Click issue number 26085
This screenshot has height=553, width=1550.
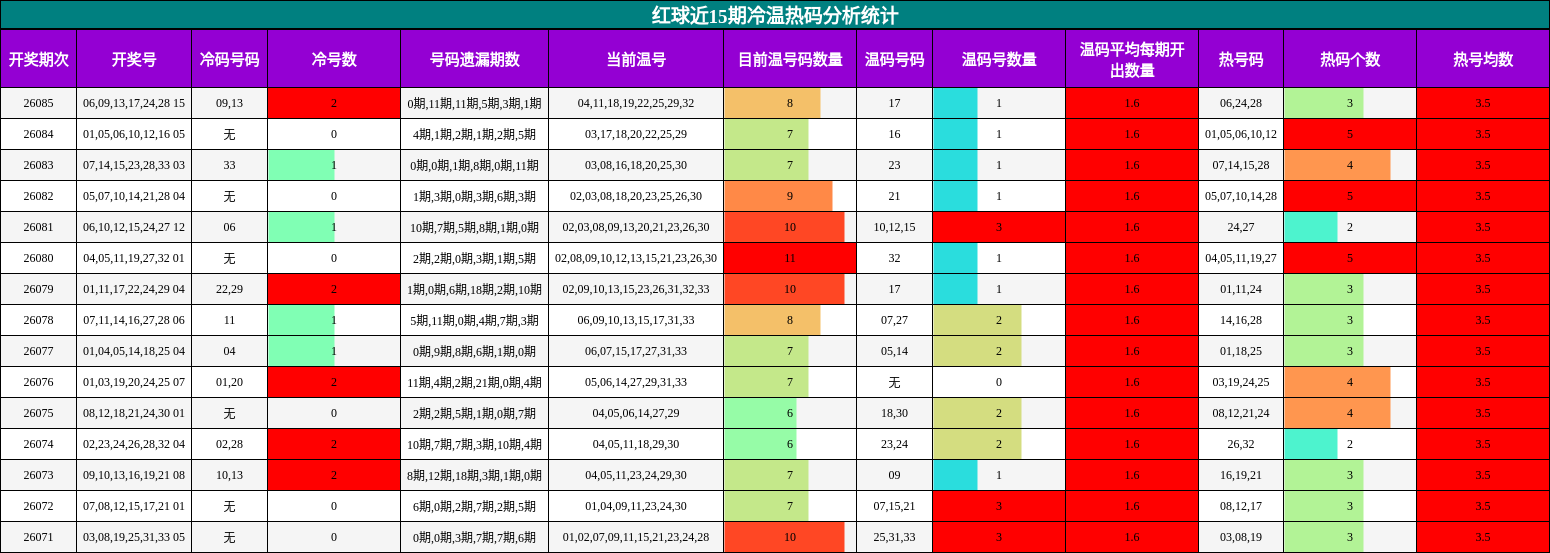(38, 103)
